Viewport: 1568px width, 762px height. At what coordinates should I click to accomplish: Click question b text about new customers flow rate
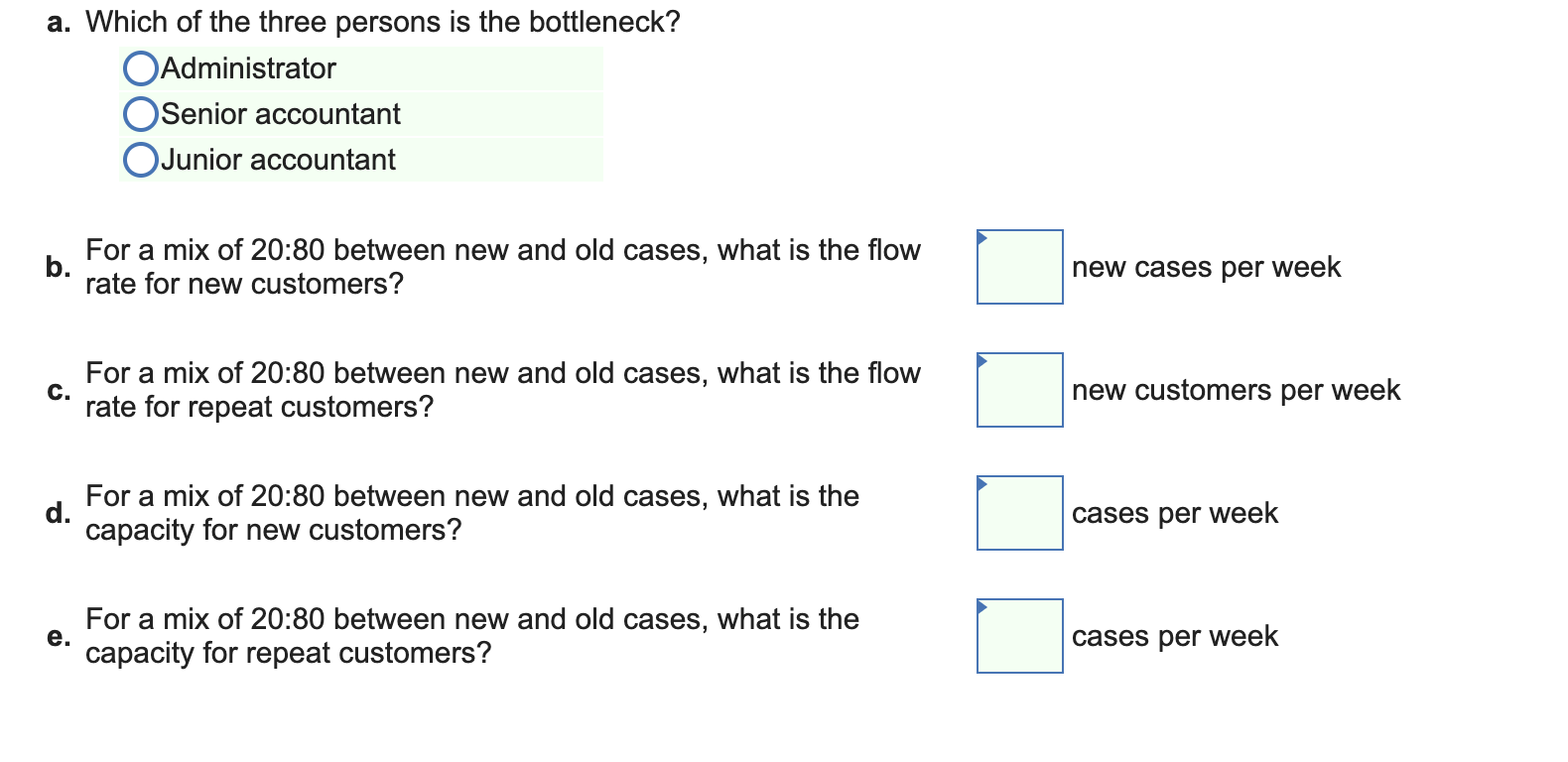pos(503,267)
